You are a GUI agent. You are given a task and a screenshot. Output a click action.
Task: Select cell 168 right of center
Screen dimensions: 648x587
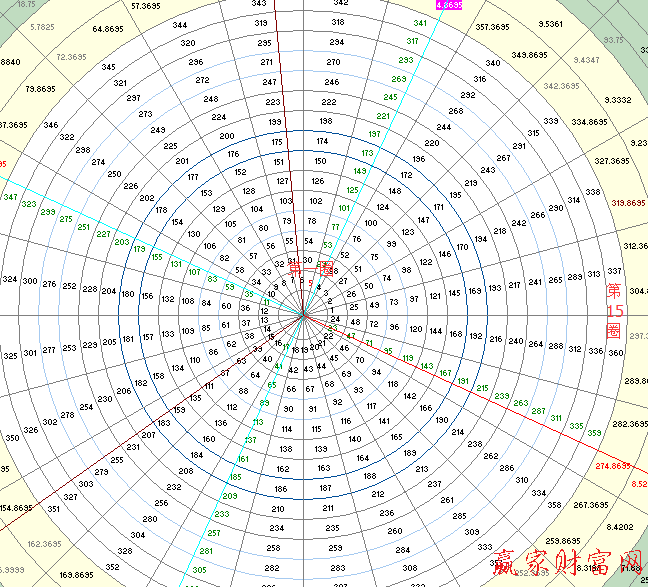456,334
